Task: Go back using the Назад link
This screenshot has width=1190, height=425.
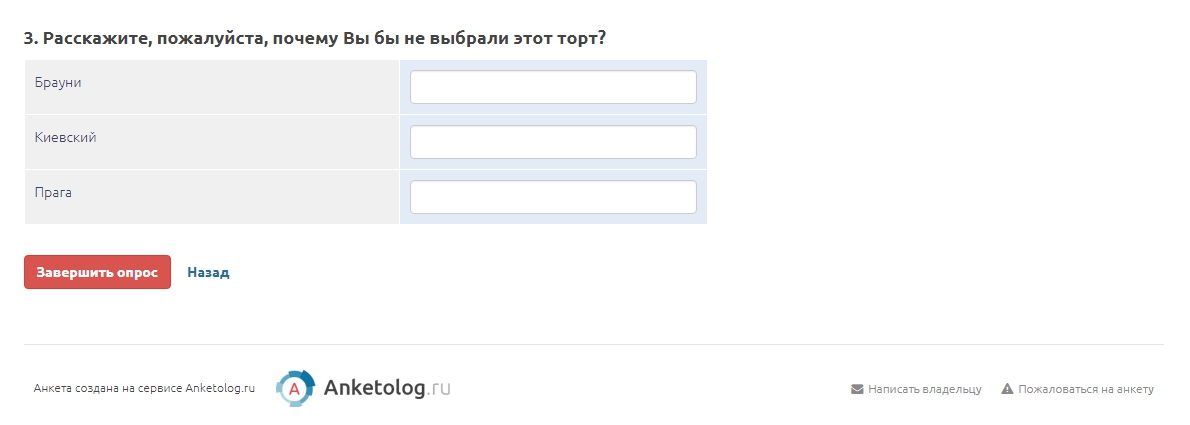Action: coord(208,272)
